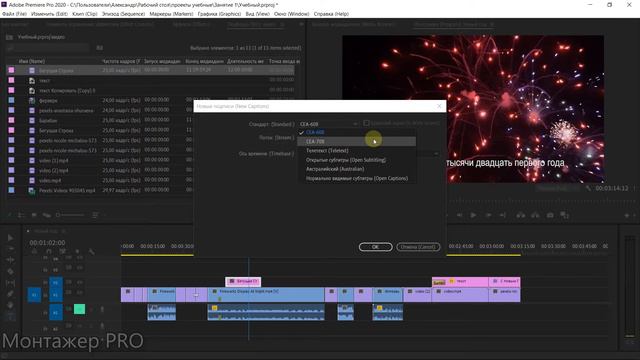Viewport: 640px width, 360px height.
Task: Open New Captions Standard dropdown
Action: [329, 124]
